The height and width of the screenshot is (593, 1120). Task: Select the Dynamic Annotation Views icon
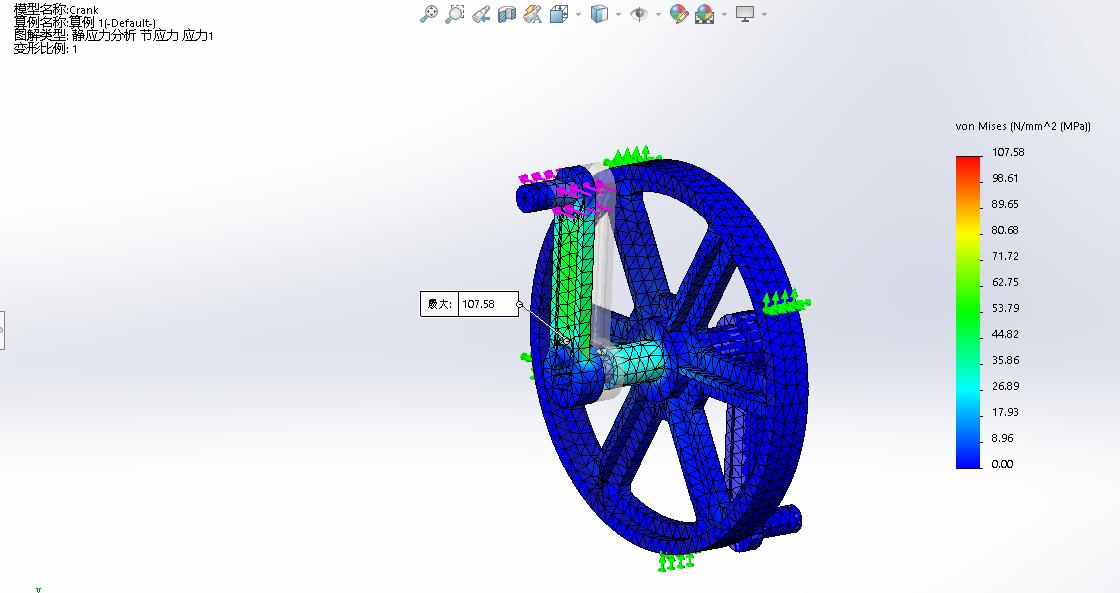pyautogui.click(x=531, y=14)
